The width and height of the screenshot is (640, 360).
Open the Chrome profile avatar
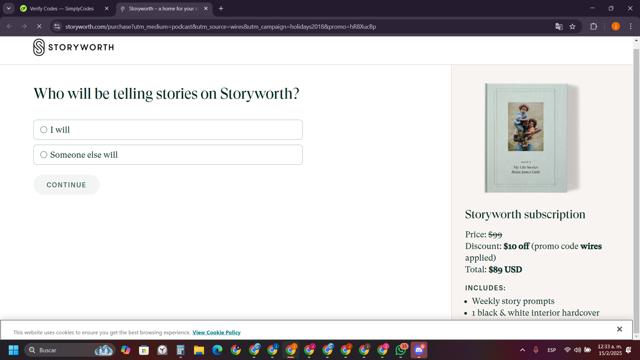(x=616, y=27)
